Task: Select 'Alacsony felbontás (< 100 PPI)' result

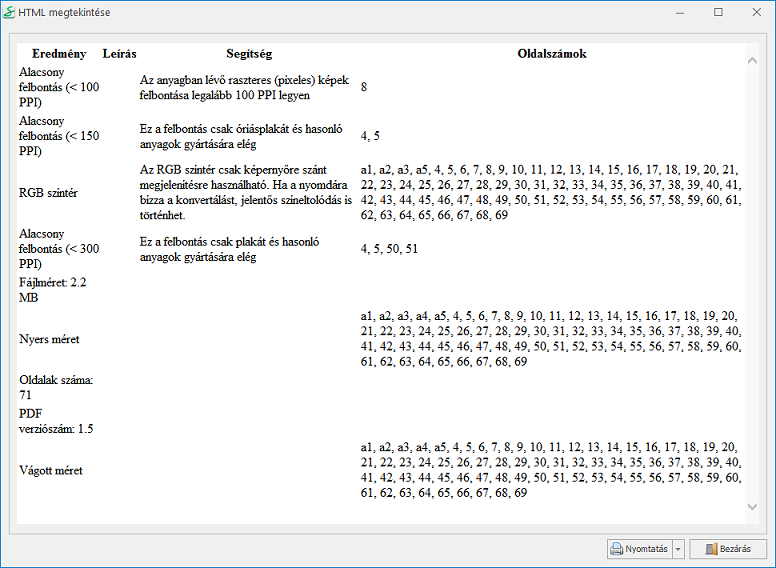Action: 59,87
